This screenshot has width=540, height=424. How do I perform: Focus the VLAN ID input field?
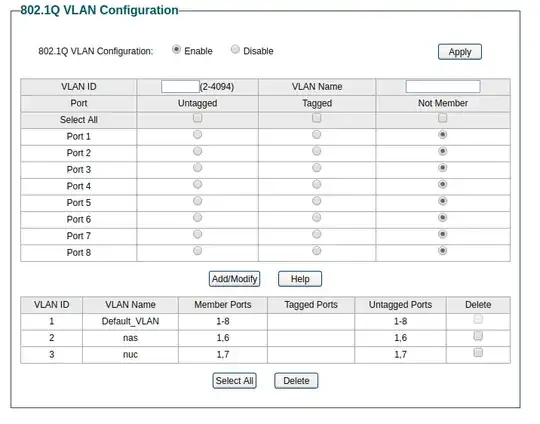[180, 86]
